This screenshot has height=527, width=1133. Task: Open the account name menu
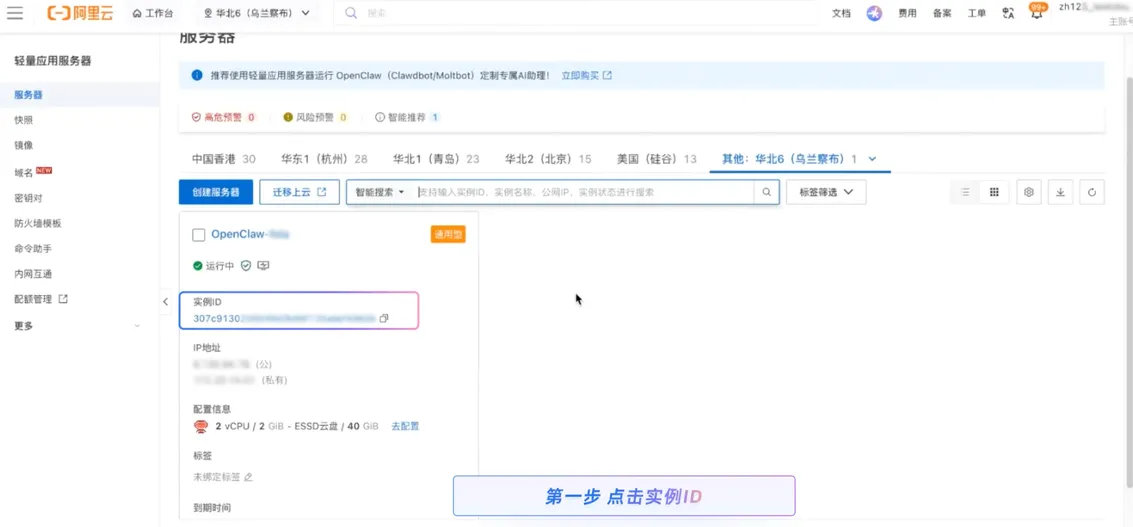click(1095, 7)
